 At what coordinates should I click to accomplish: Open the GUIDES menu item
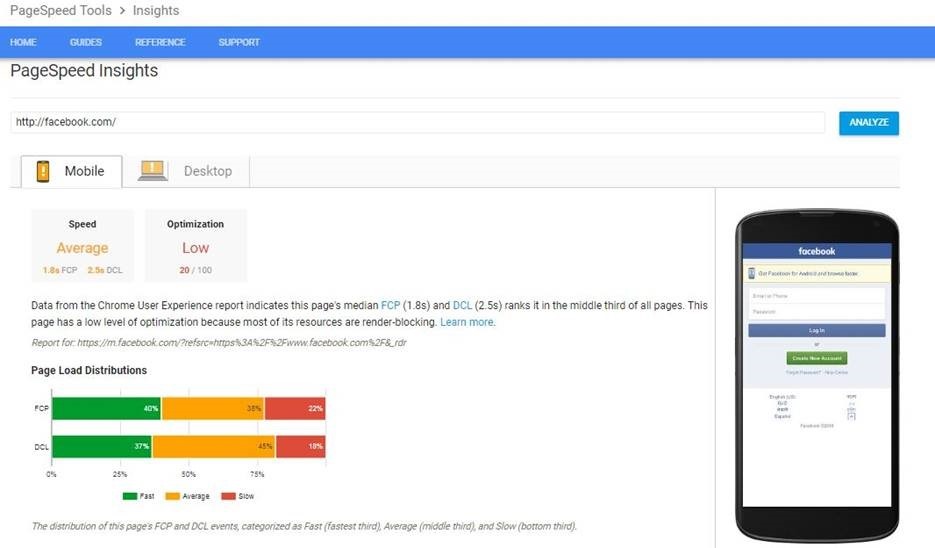pyautogui.click(x=86, y=43)
